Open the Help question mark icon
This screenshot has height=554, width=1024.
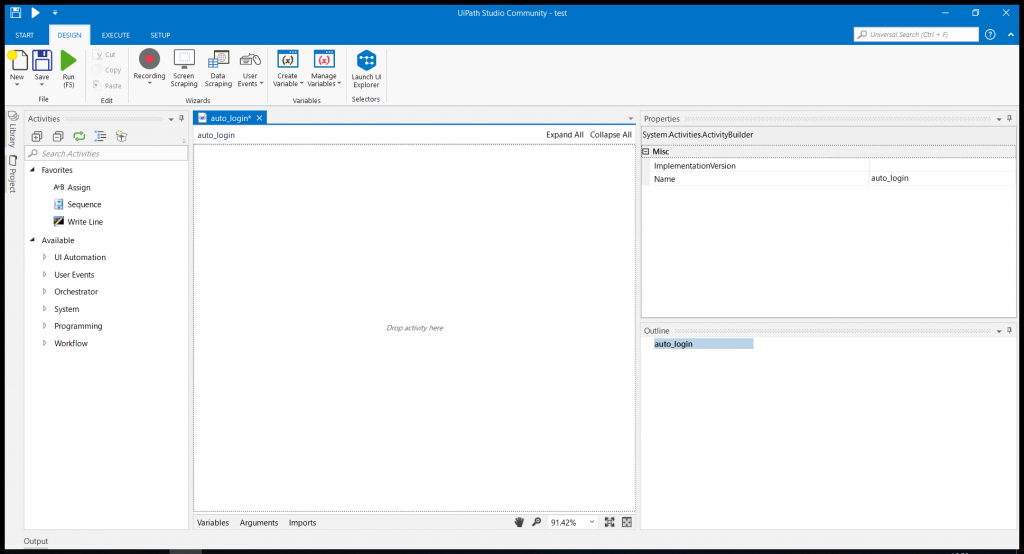990,35
